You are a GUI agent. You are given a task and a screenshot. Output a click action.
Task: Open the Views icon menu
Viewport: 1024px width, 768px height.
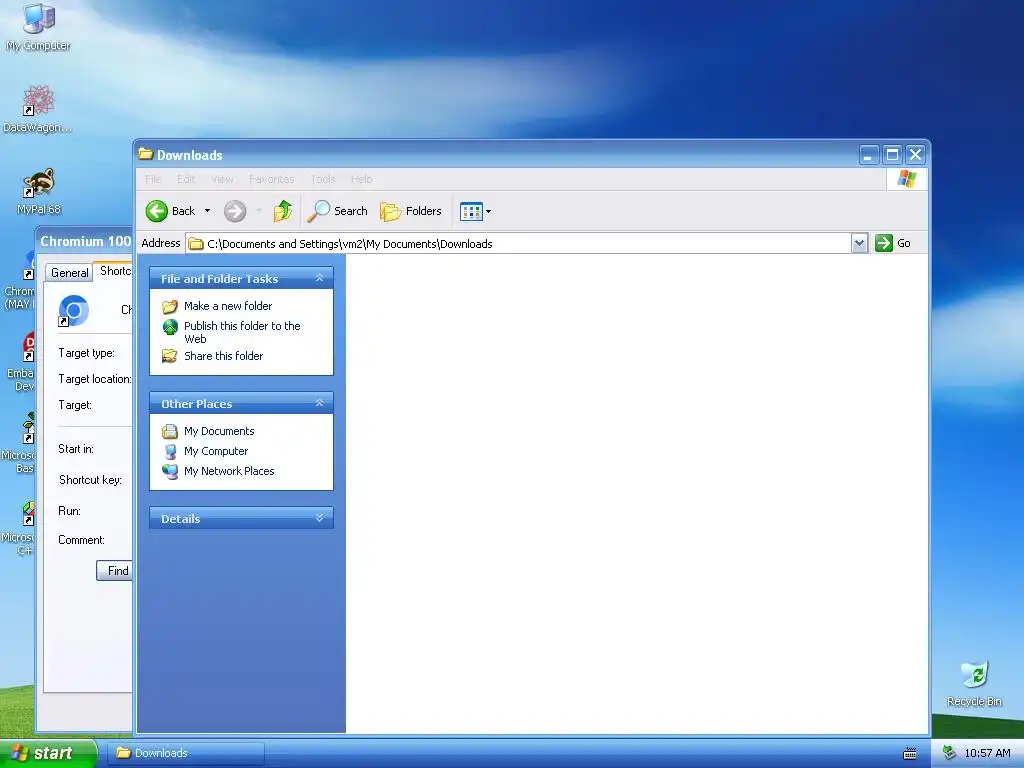point(475,211)
